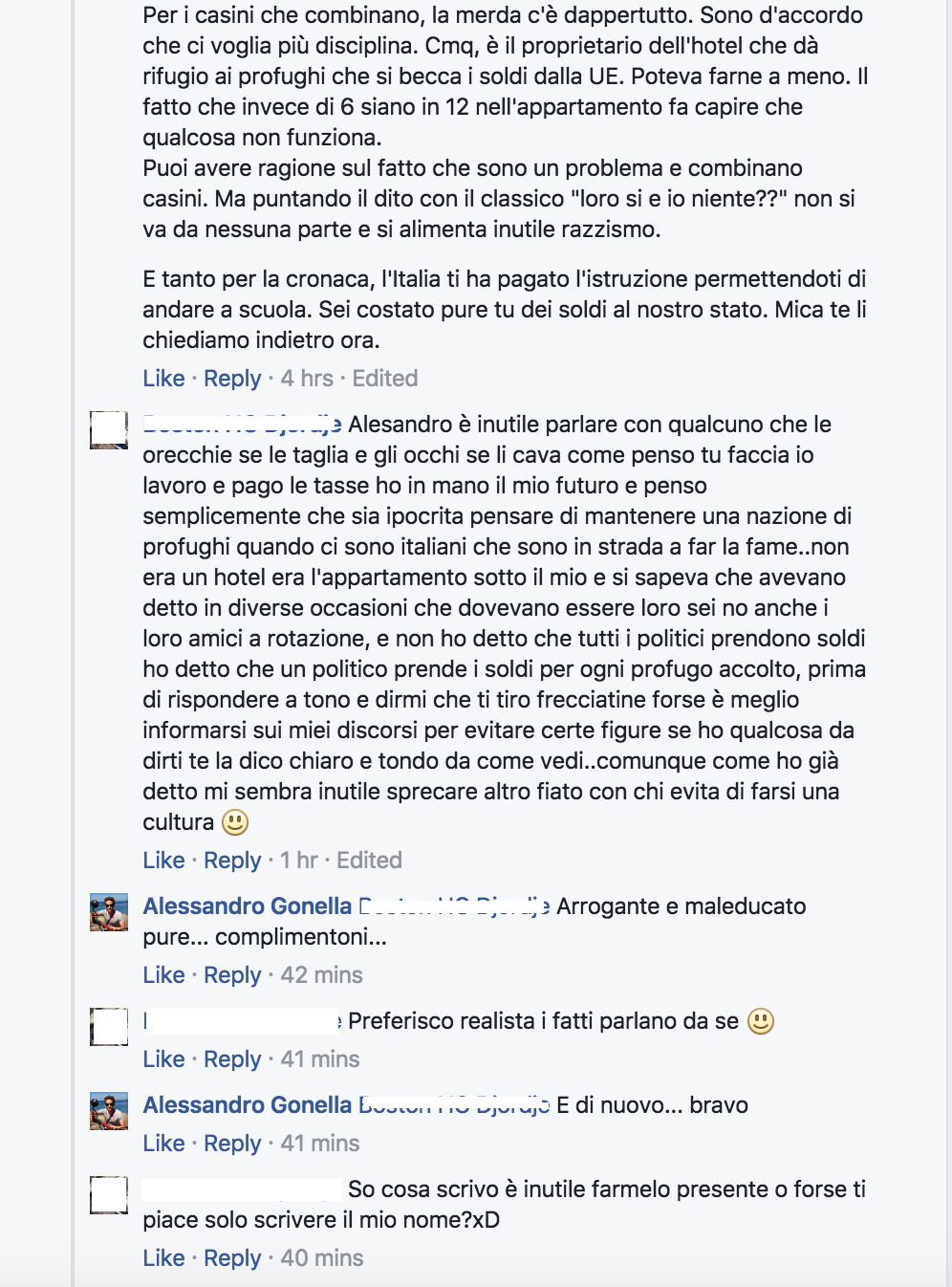
Task: View Edited history on 1 hr comment
Action: click(x=369, y=861)
